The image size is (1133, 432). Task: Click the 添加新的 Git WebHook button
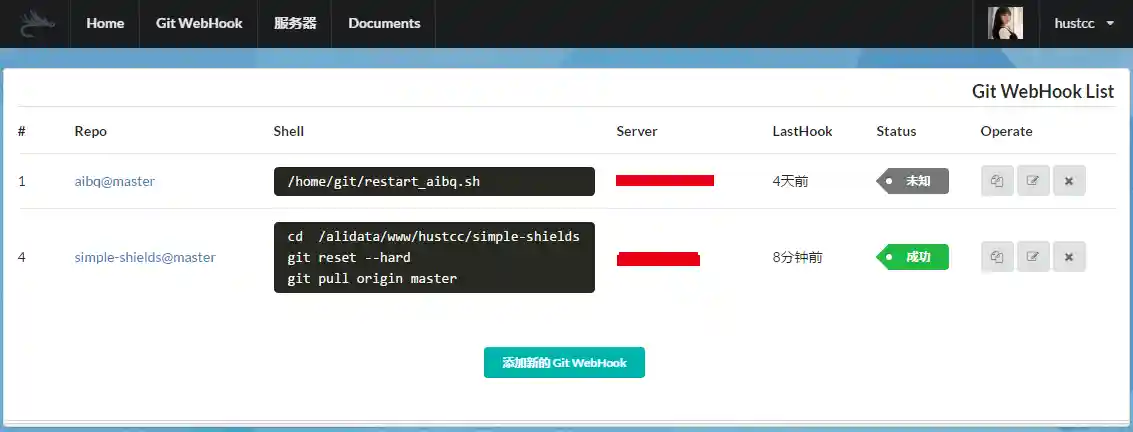(x=564, y=363)
